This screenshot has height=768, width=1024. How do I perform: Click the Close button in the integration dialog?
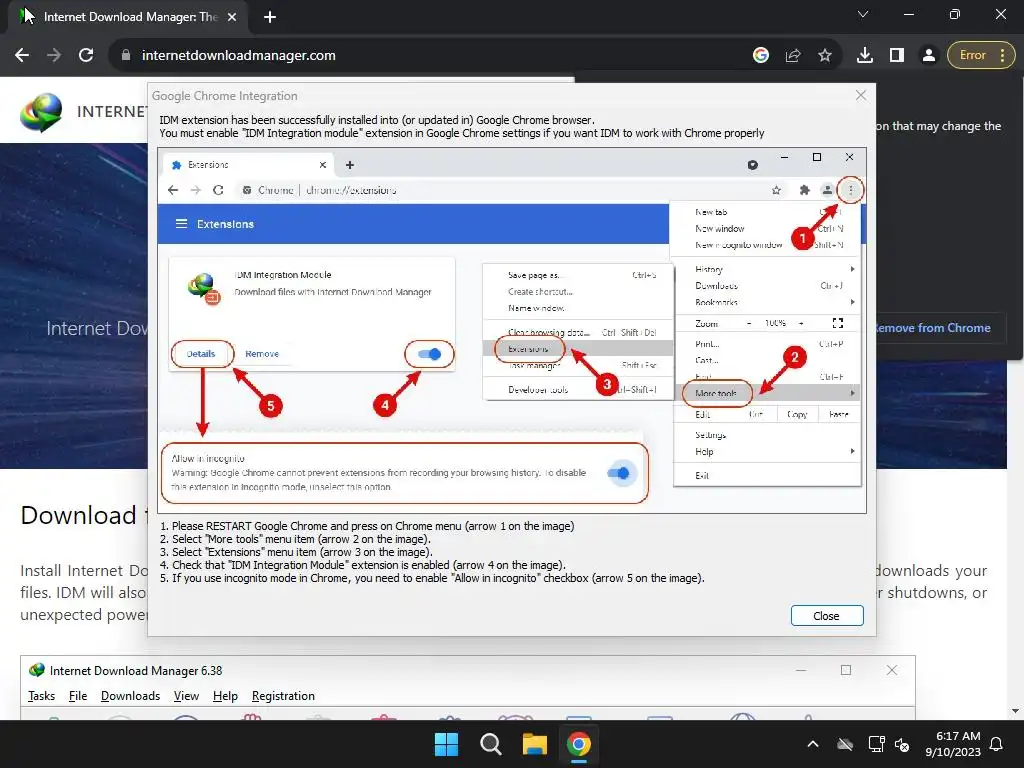[x=827, y=616]
